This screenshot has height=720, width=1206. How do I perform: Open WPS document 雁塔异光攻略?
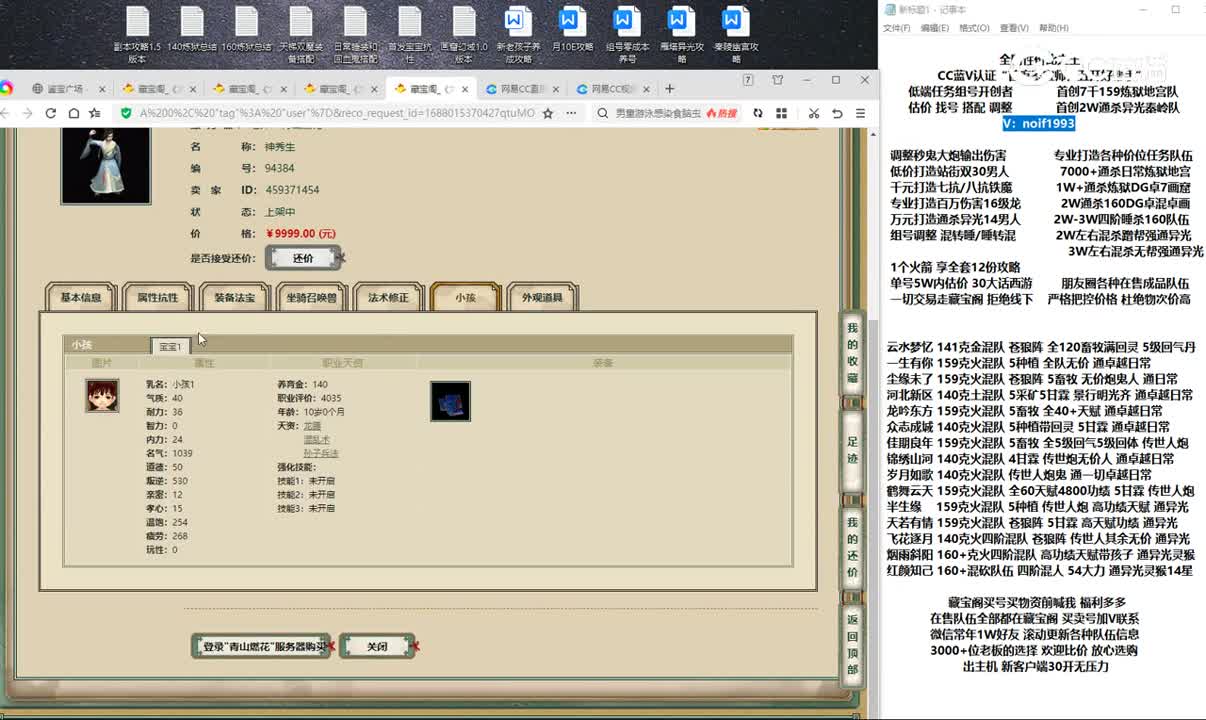point(681,33)
